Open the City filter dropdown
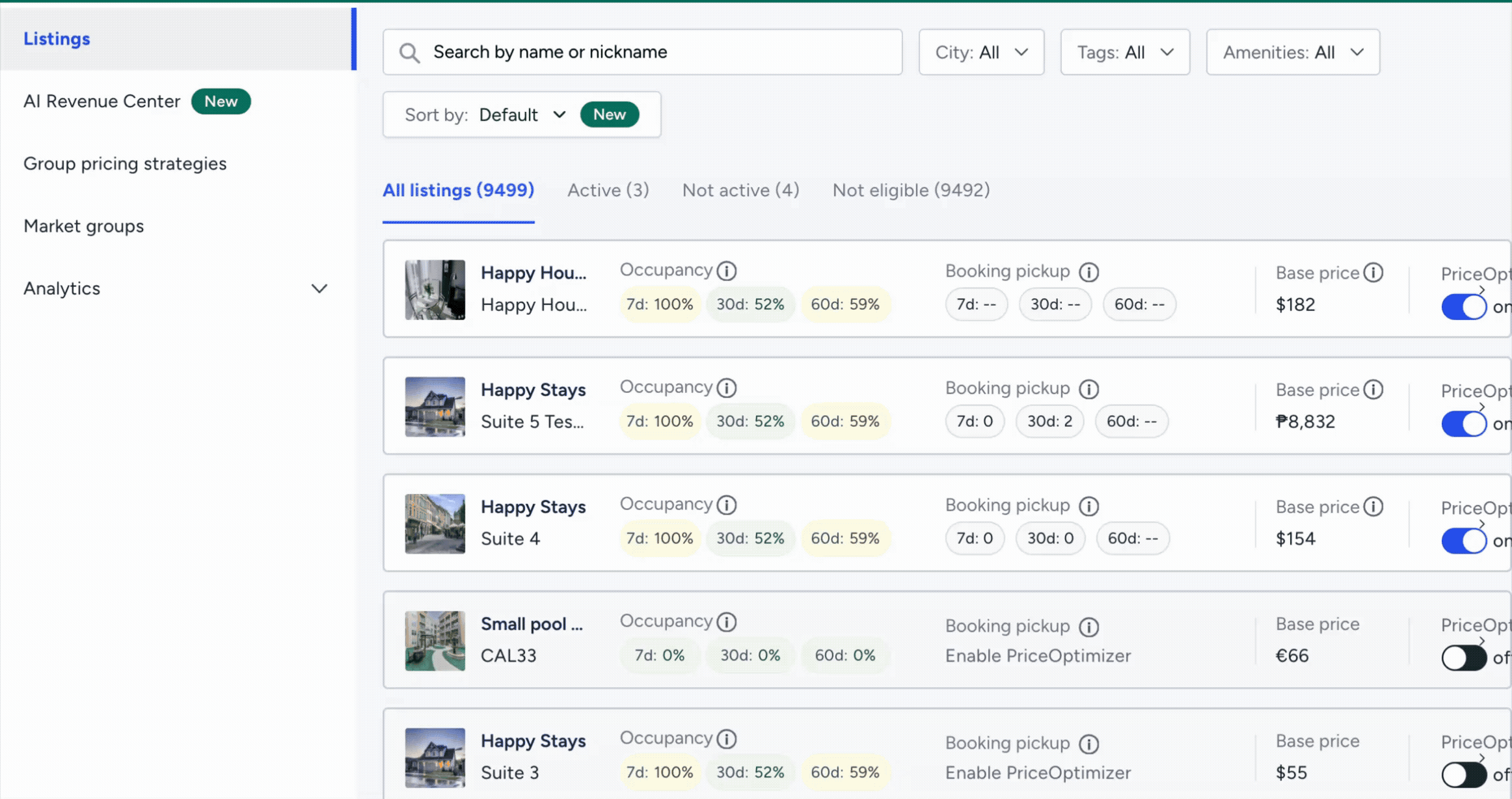 [981, 52]
